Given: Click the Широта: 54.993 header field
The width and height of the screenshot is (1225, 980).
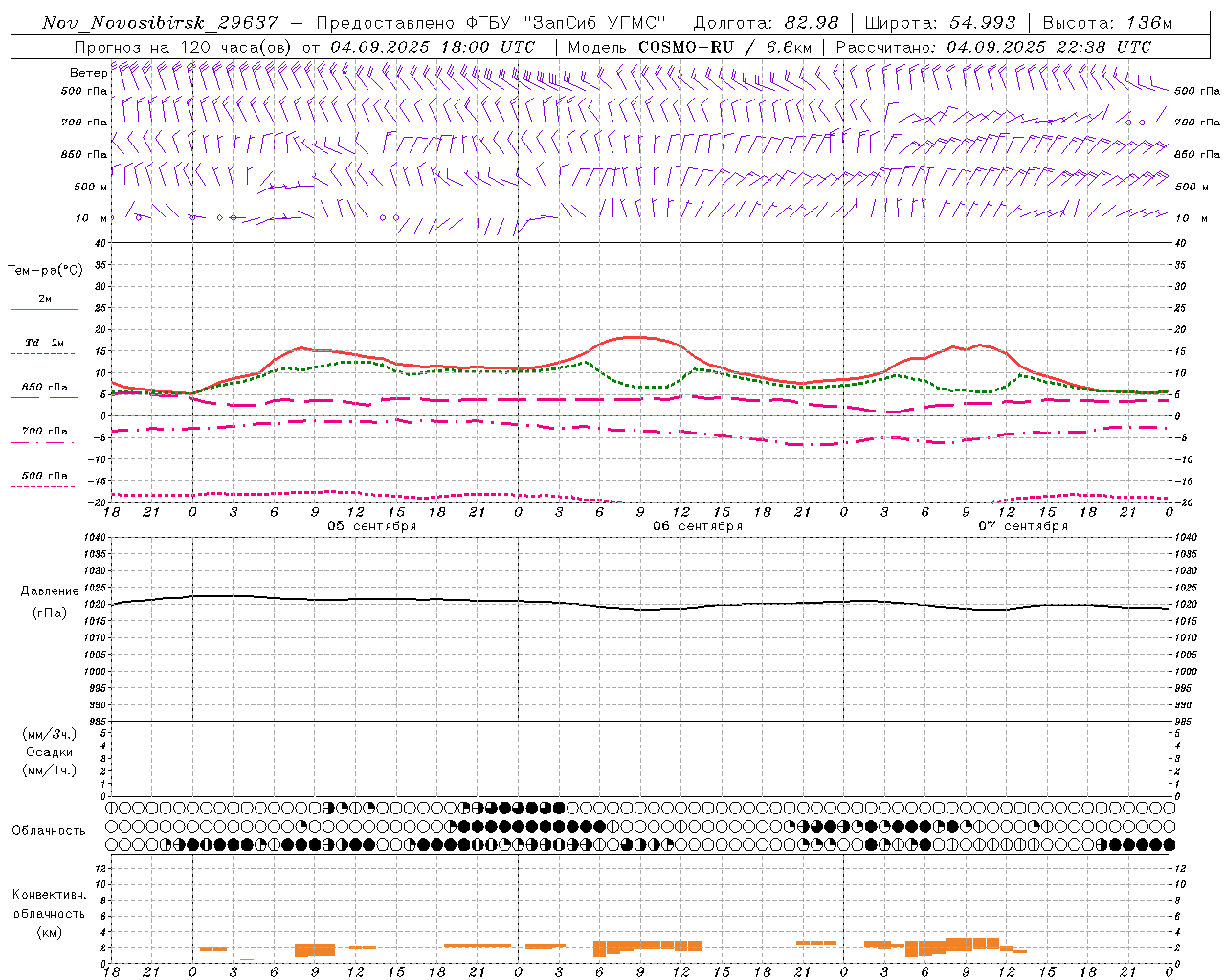Looking at the screenshot, I should pos(940,23).
